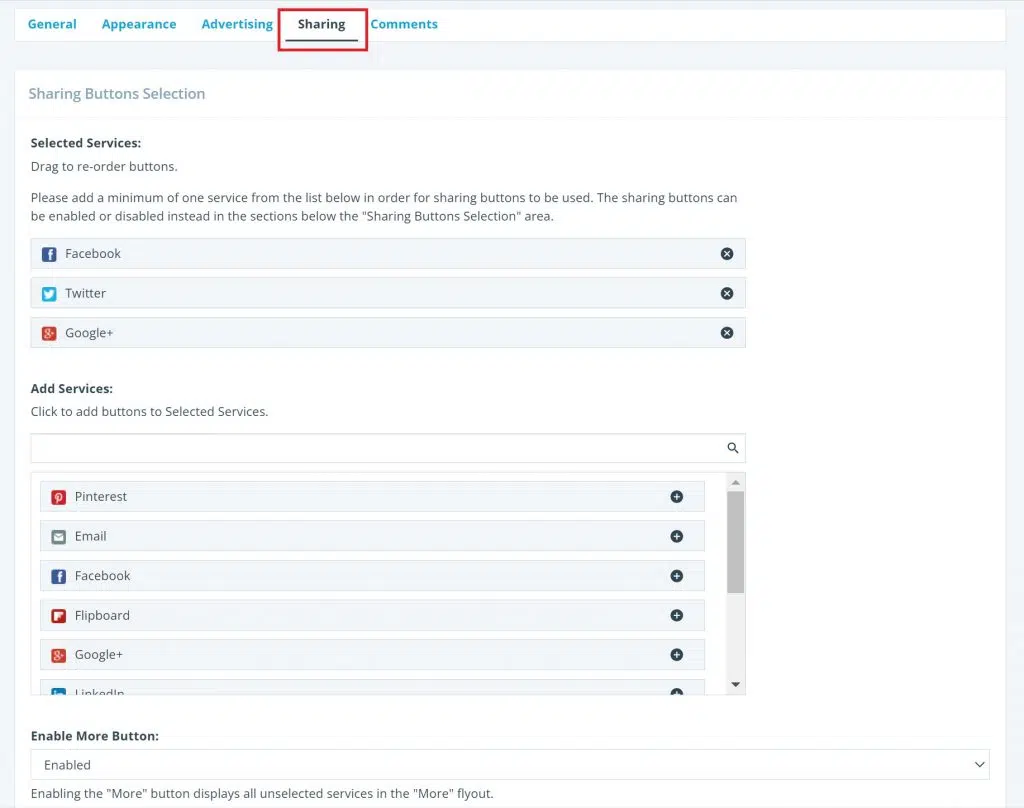
Task: Remove Facebook from Selected Services
Action: pyautogui.click(x=727, y=254)
